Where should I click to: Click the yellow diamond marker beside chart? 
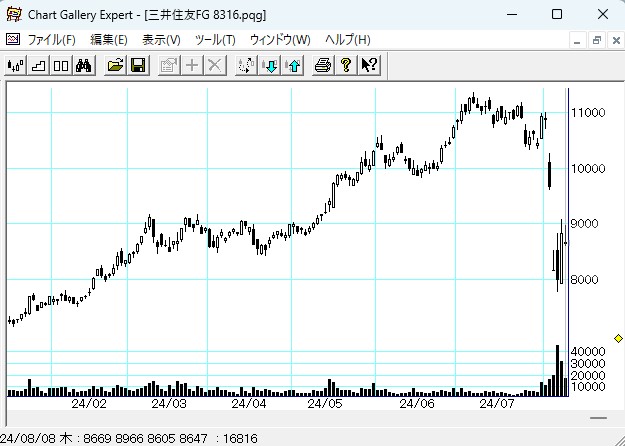618,340
